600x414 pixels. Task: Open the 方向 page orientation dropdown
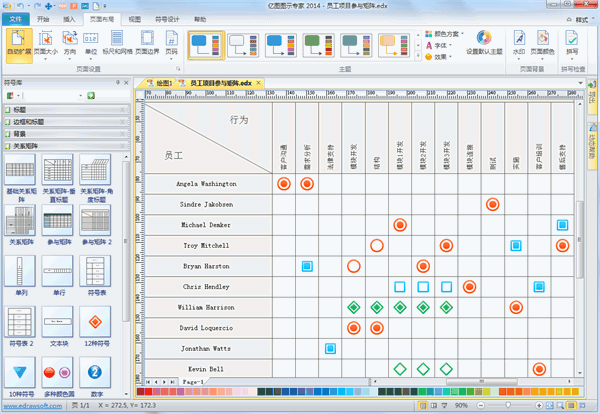click(70, 46)
